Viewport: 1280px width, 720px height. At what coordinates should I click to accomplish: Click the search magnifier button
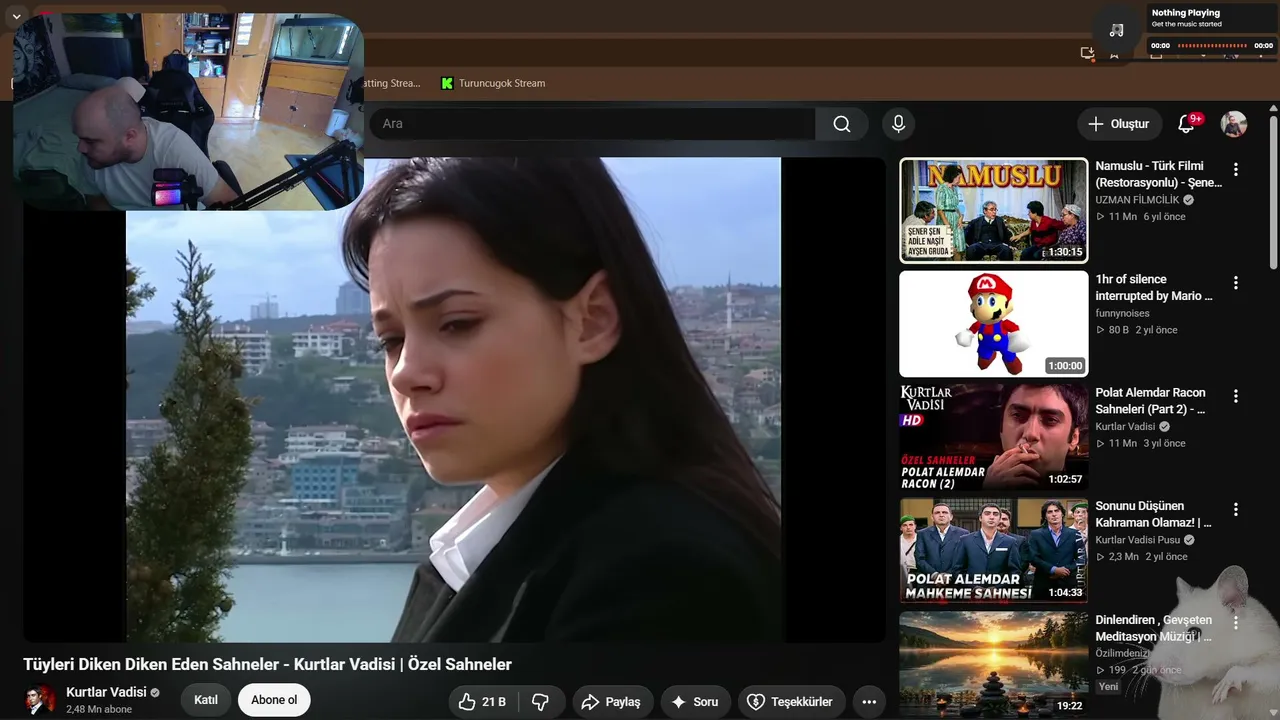pos(842,124)
